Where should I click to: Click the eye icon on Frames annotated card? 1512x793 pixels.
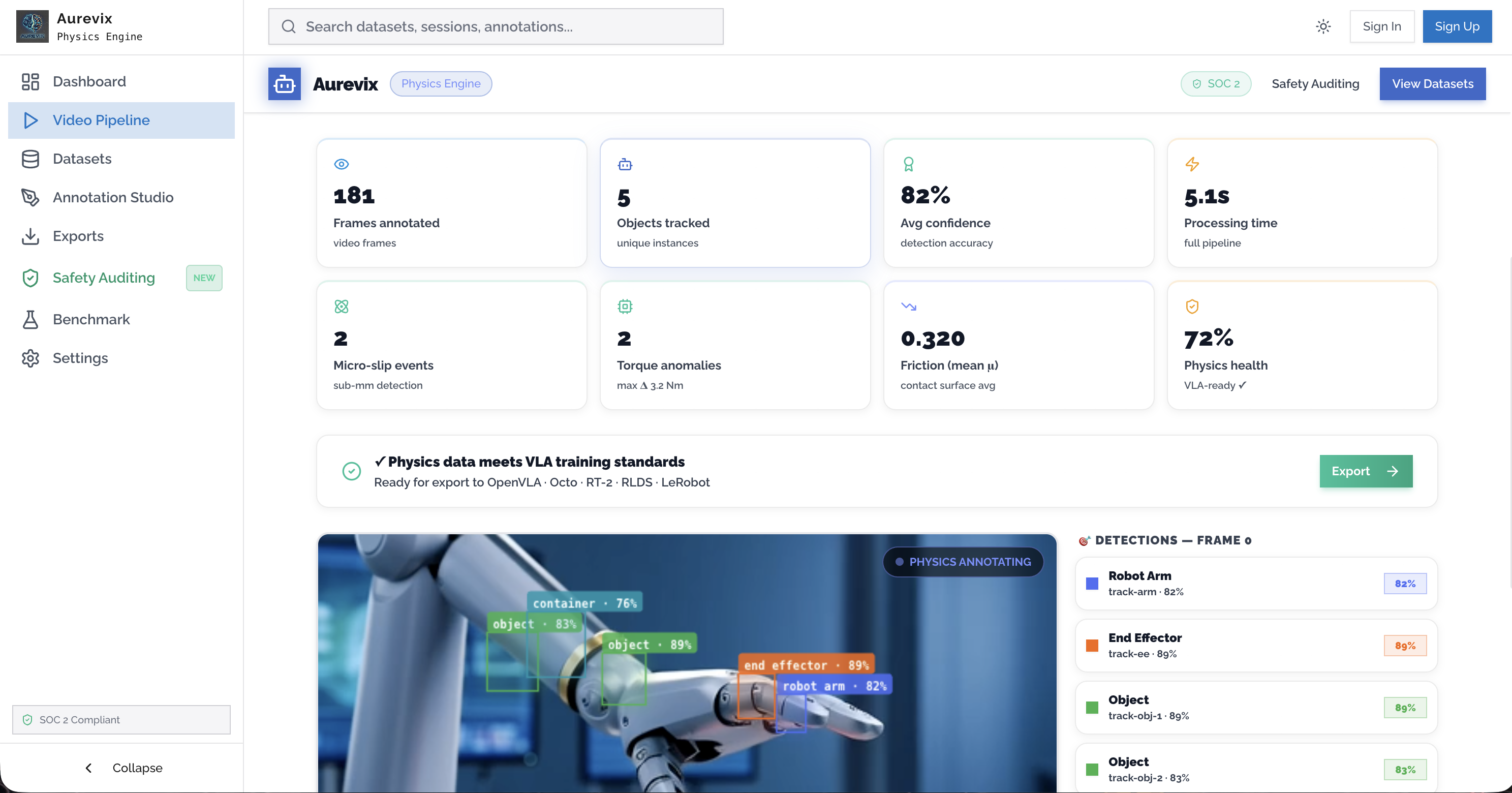point(341,164)
